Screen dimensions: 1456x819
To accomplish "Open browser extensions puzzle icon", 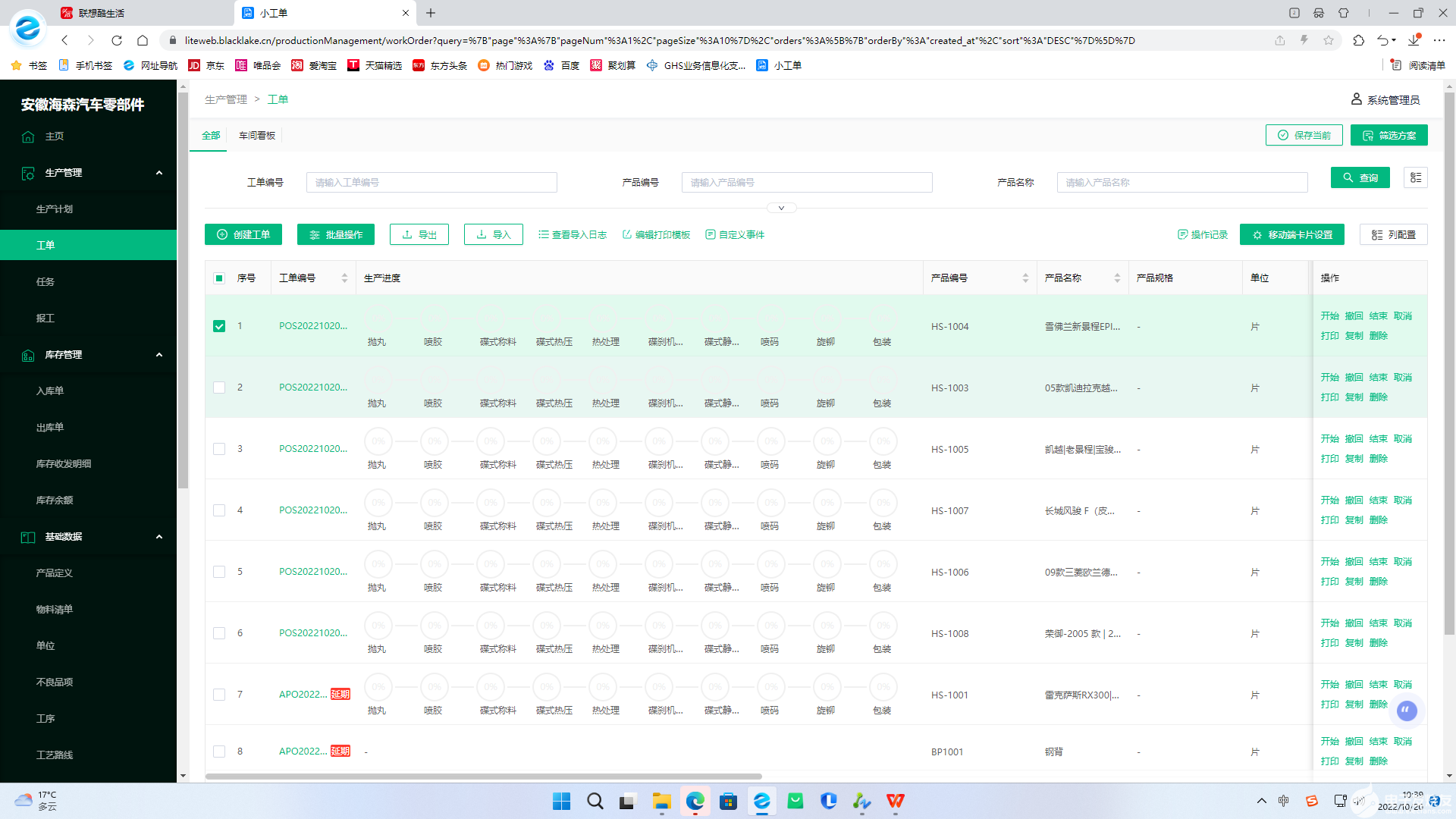I will click(x=1358, y=40).
